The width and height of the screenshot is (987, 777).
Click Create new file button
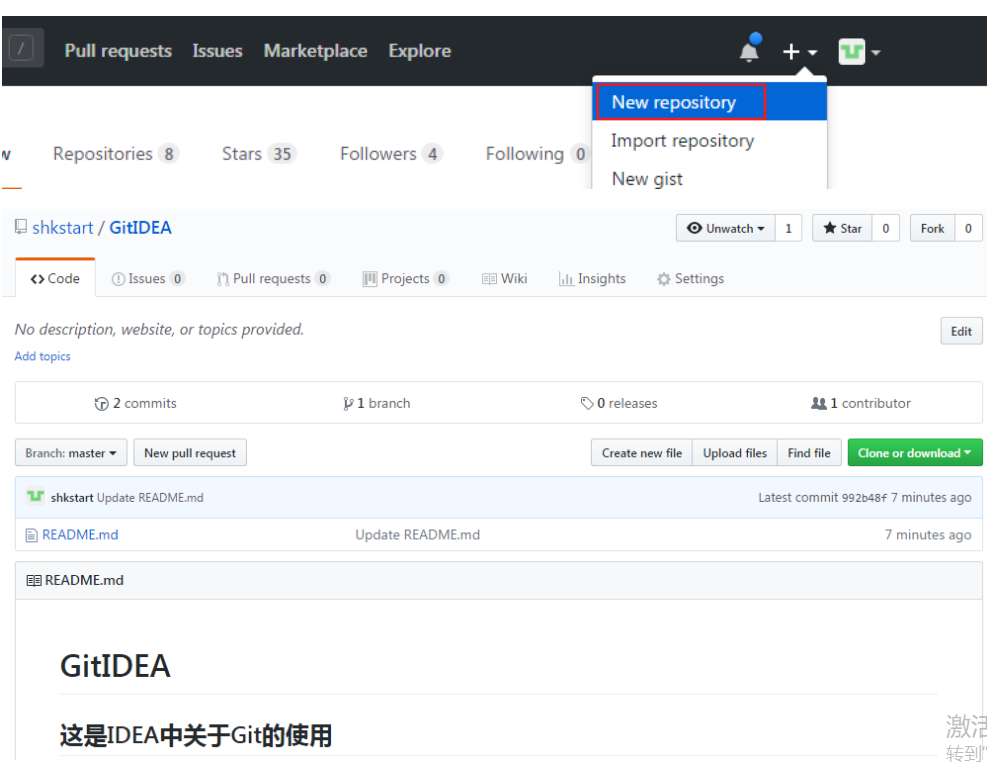[641, 453]
